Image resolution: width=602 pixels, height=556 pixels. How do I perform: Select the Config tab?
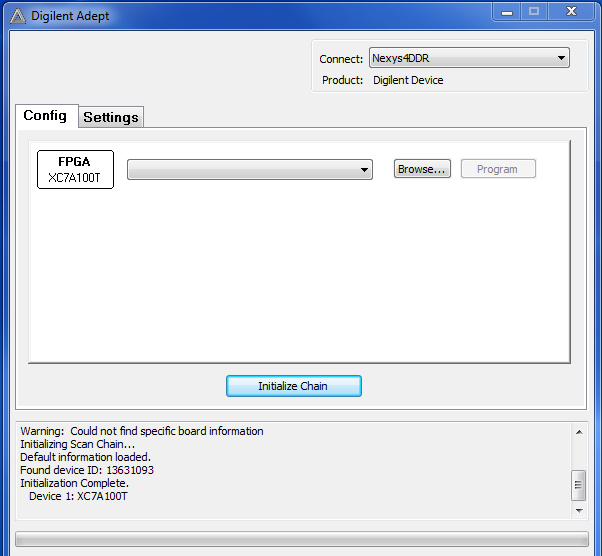click(45, 116)
